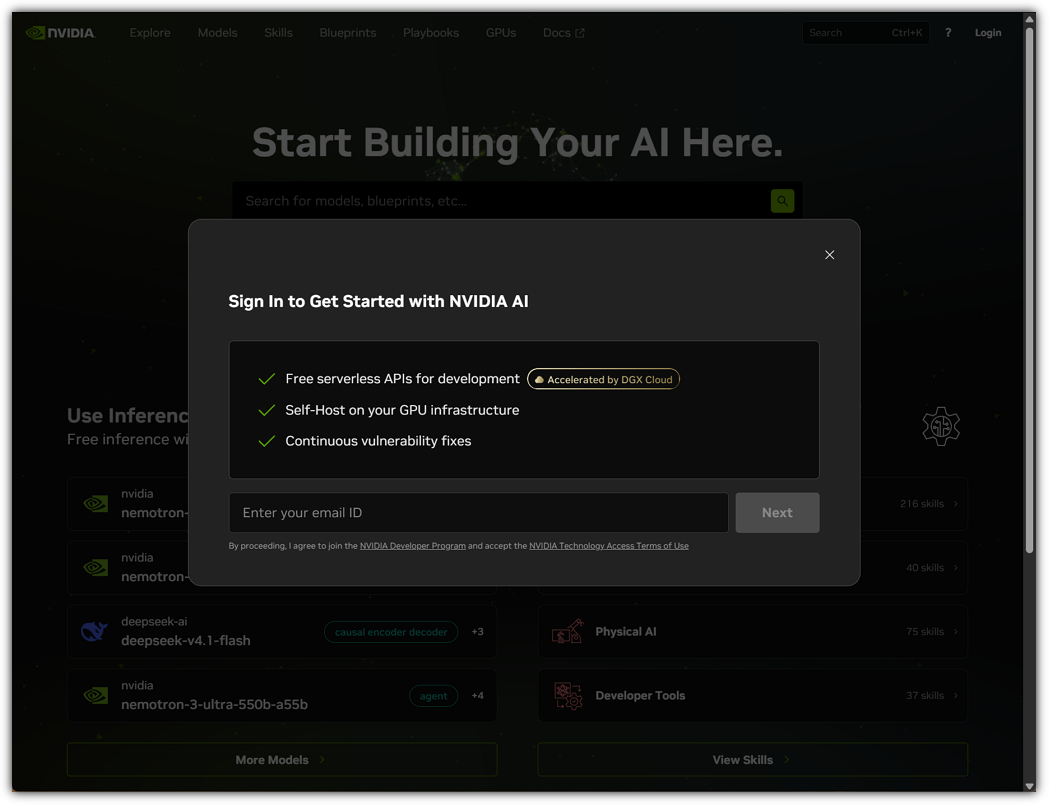Open the Explore menu item
This screenshot has height=805, width=1049.
150,33
